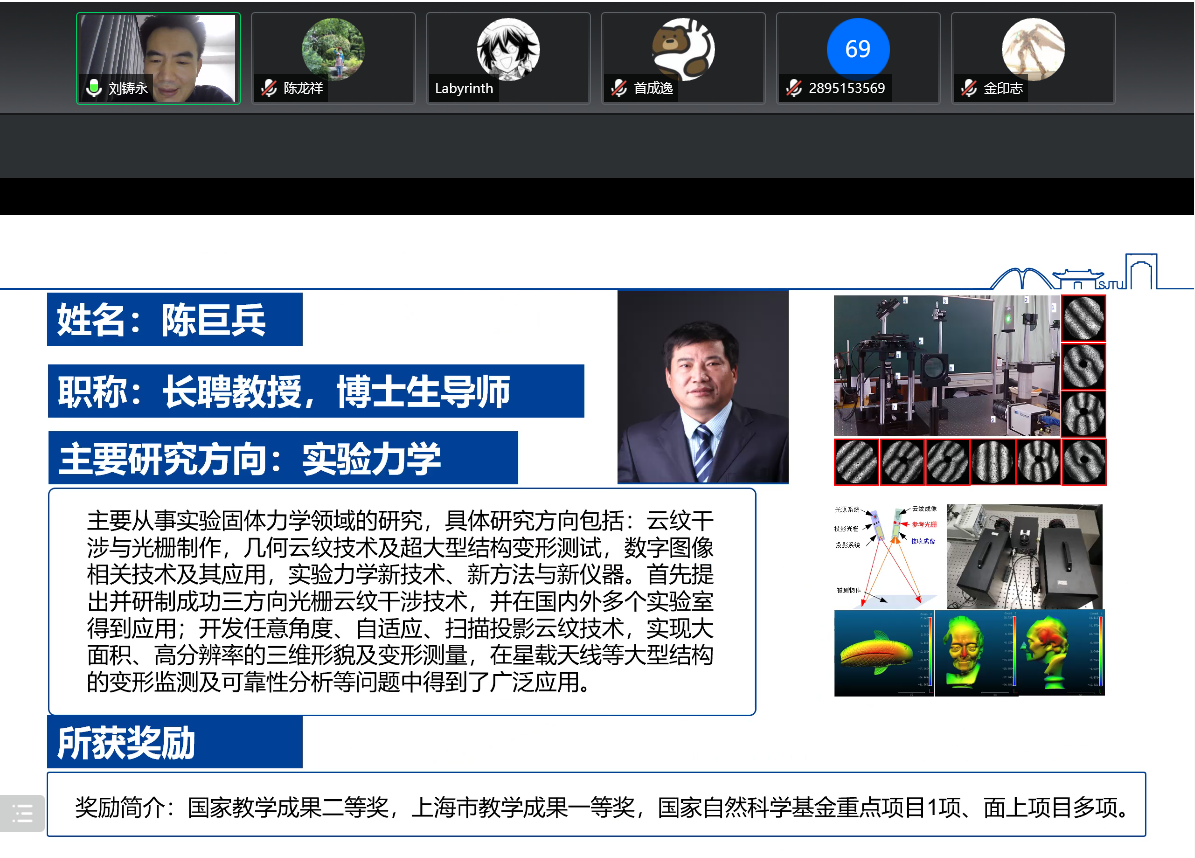Click a moiré fringe pattern thumbnail
1195x858 pixels.
point(1084,315)
